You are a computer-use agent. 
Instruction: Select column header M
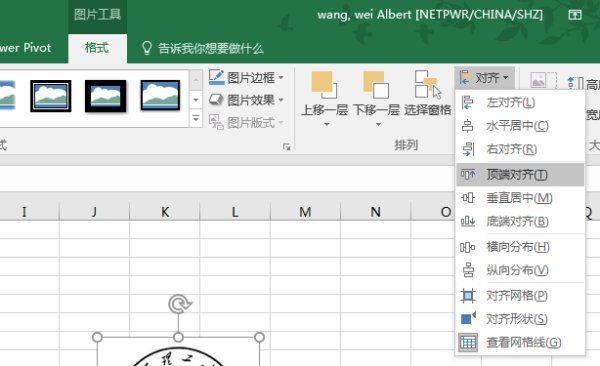pos(305,212)
